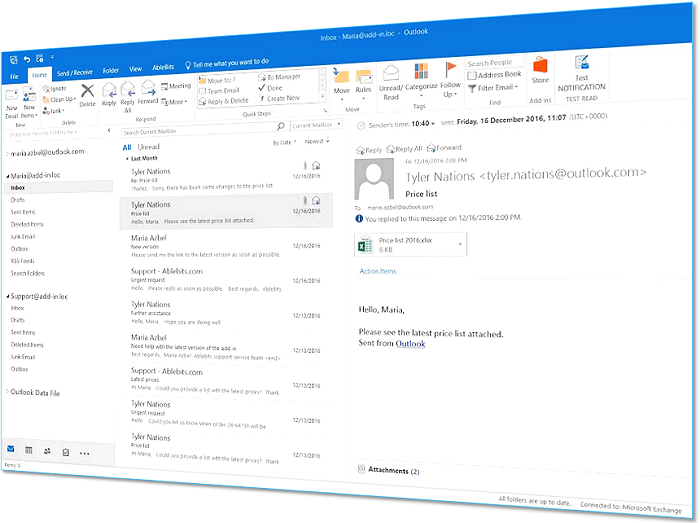Open the By Date sort dropdown
Image resolution: width=700 pixels, height=523 pixels.
tap(285, 143)
